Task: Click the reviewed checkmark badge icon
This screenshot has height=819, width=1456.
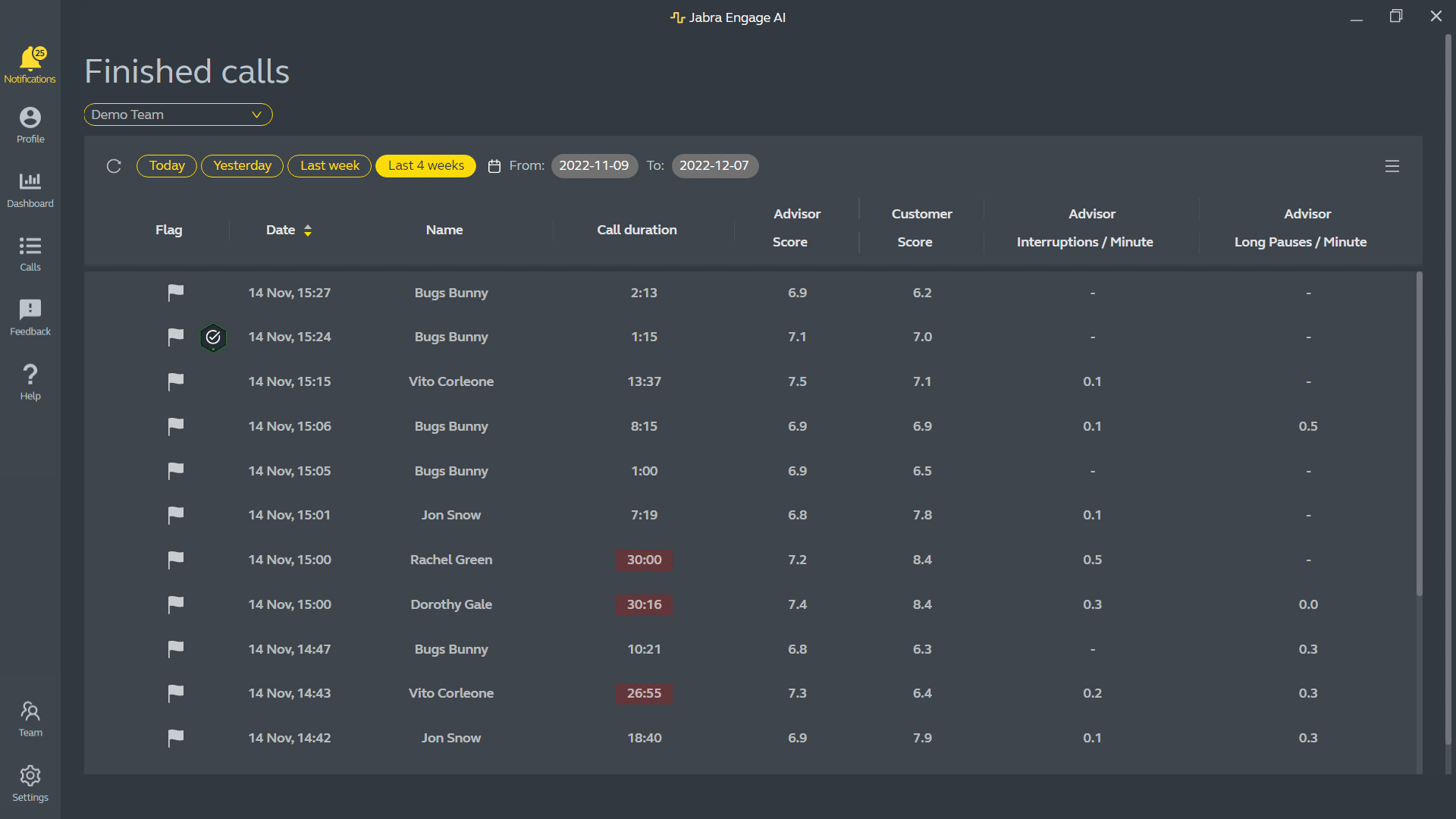Action: tap(213, 337)
